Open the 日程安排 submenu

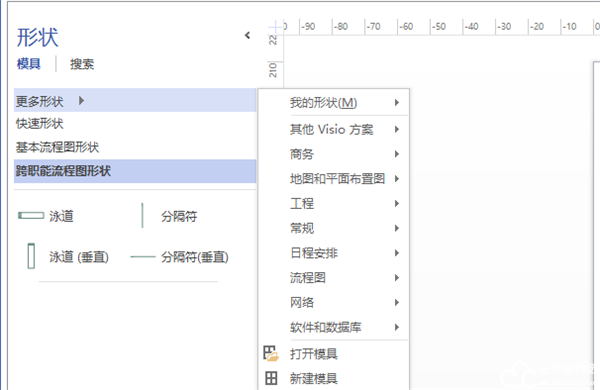point(334,253)
